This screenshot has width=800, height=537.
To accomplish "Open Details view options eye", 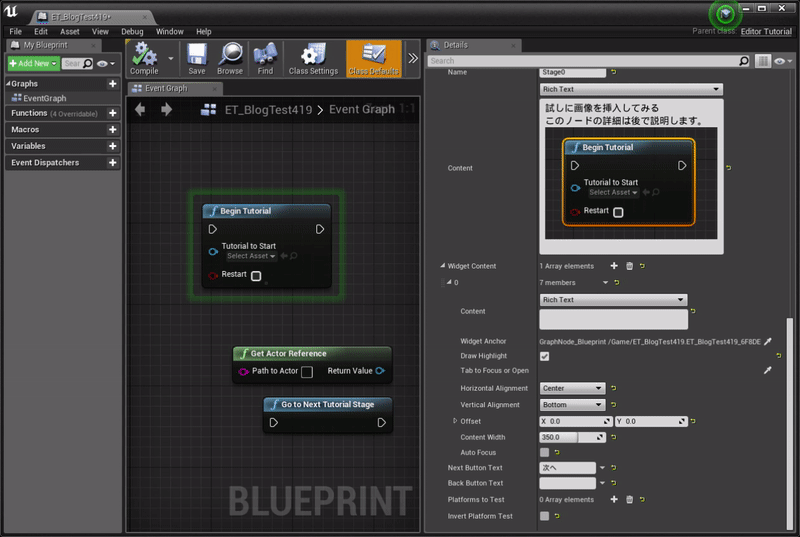I will click(782, 61).
